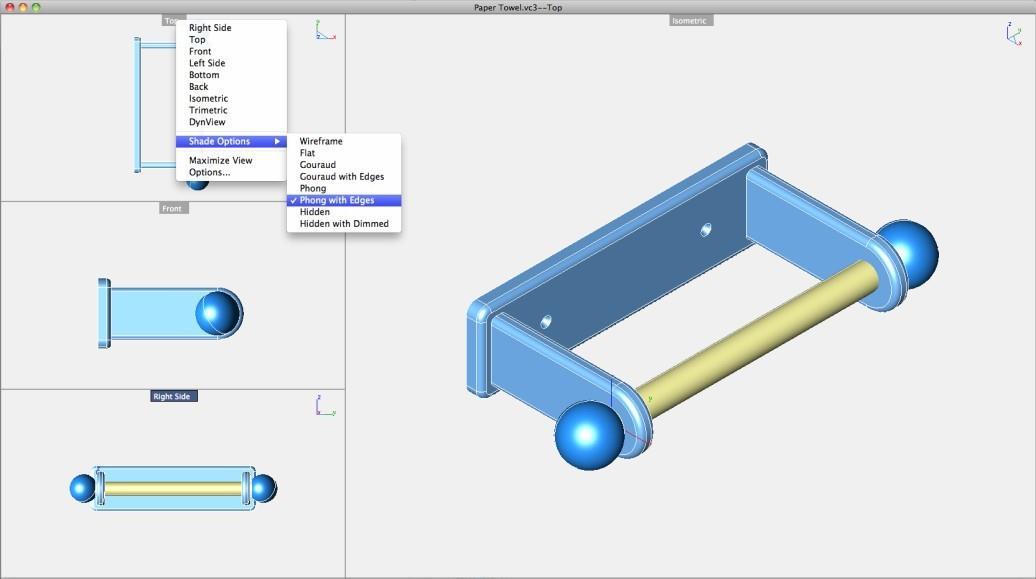This screenshot has height=579, width=1036.
Task: Open the Right Side view label menu
Action: click(172, 396)
